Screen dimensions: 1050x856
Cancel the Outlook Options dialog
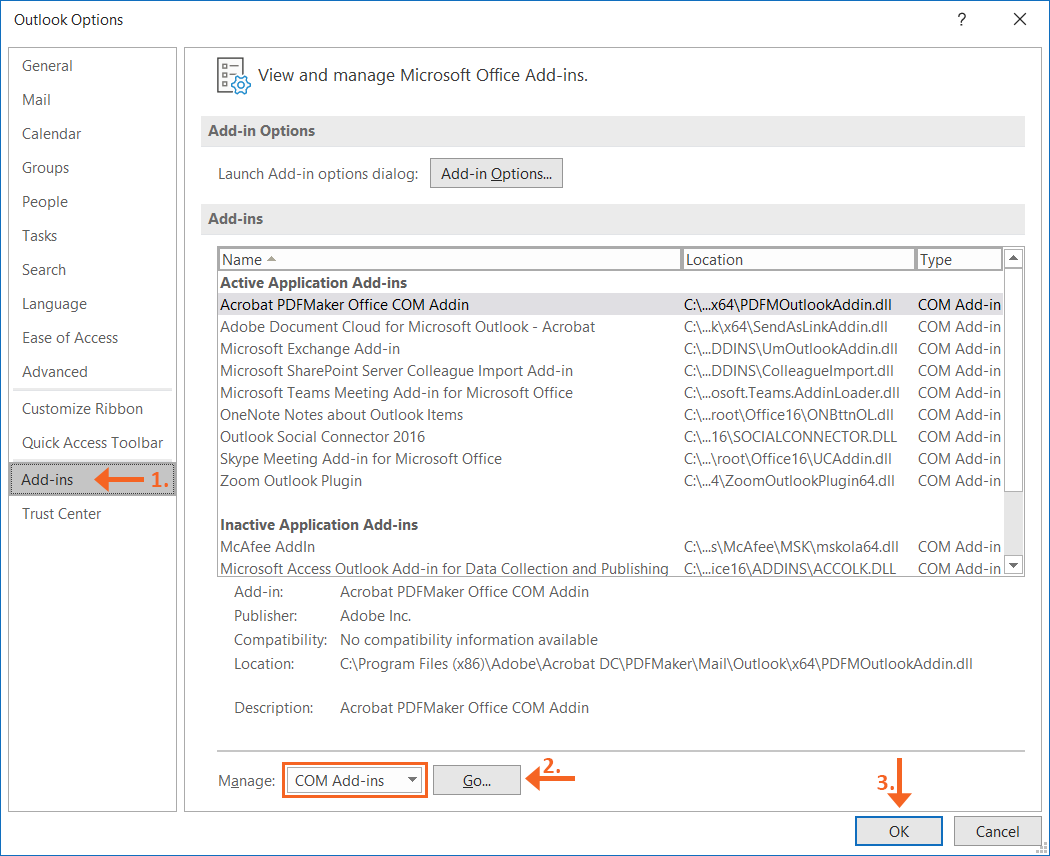(x=997, y=831)
